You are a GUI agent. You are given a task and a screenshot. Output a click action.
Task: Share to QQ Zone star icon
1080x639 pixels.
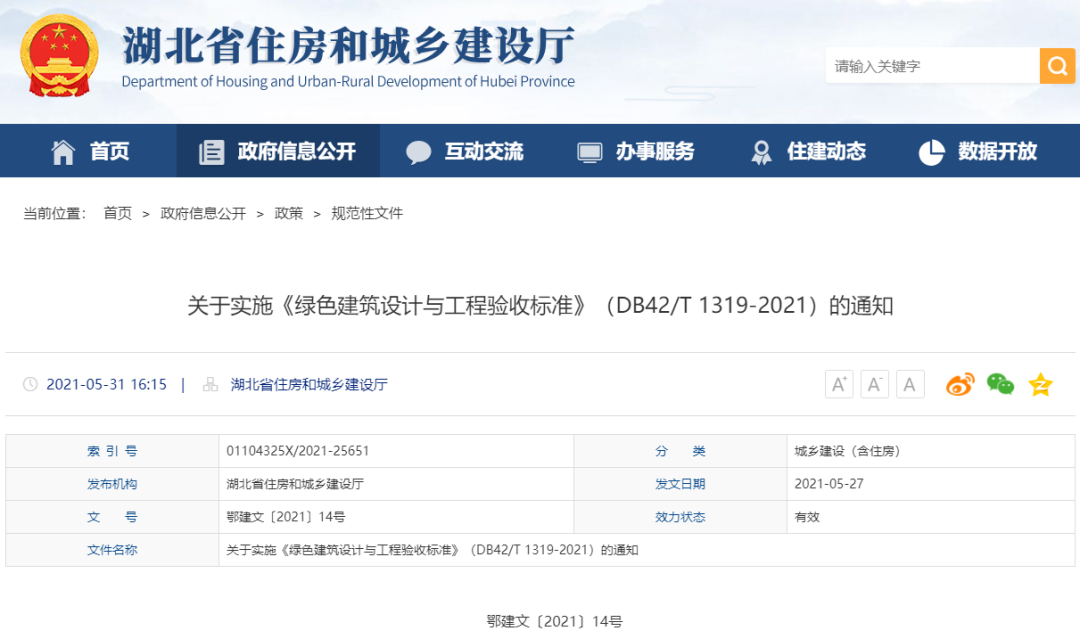[x=1041, y=384]
